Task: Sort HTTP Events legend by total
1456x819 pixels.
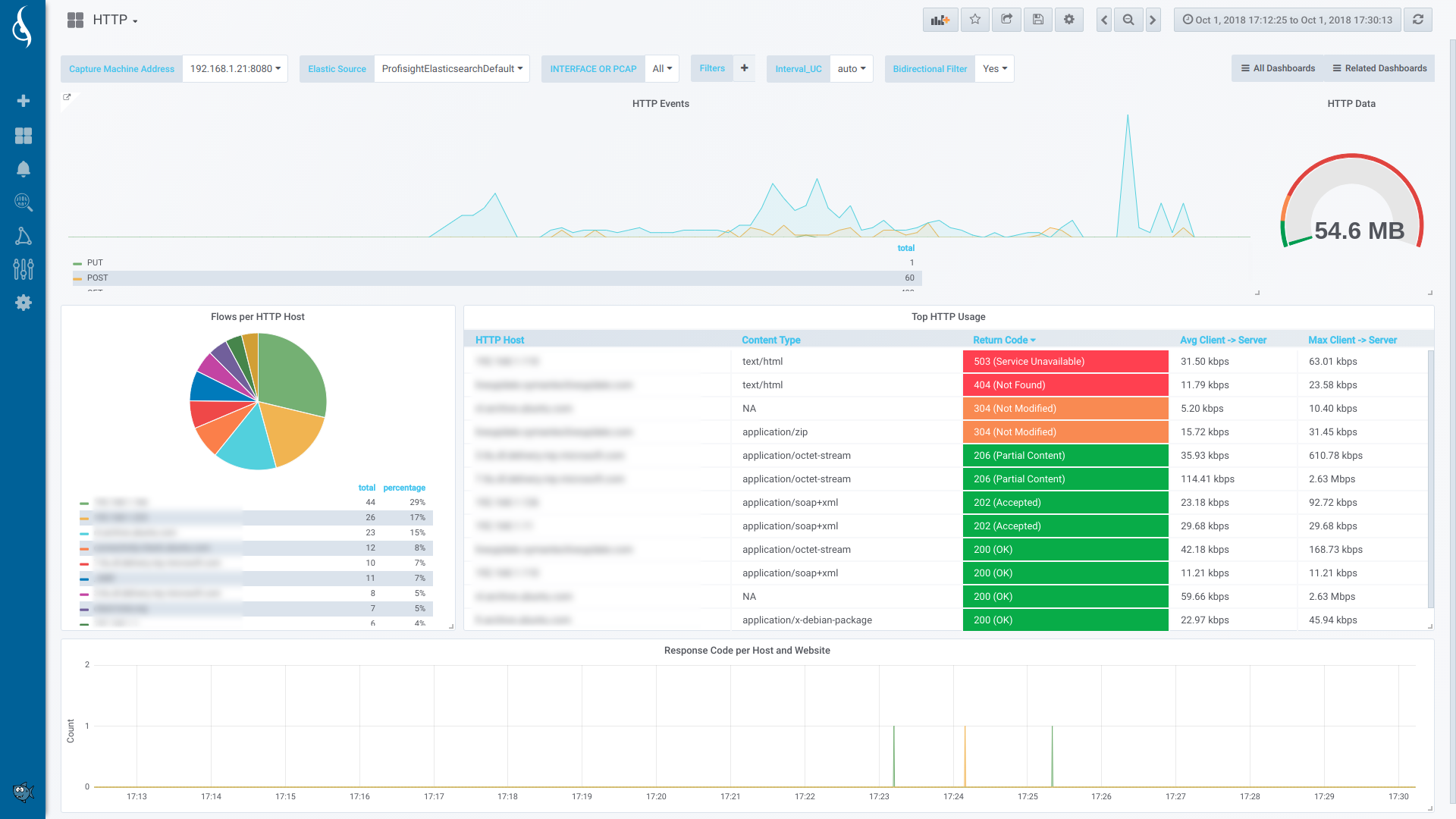Action: [906, 248]
